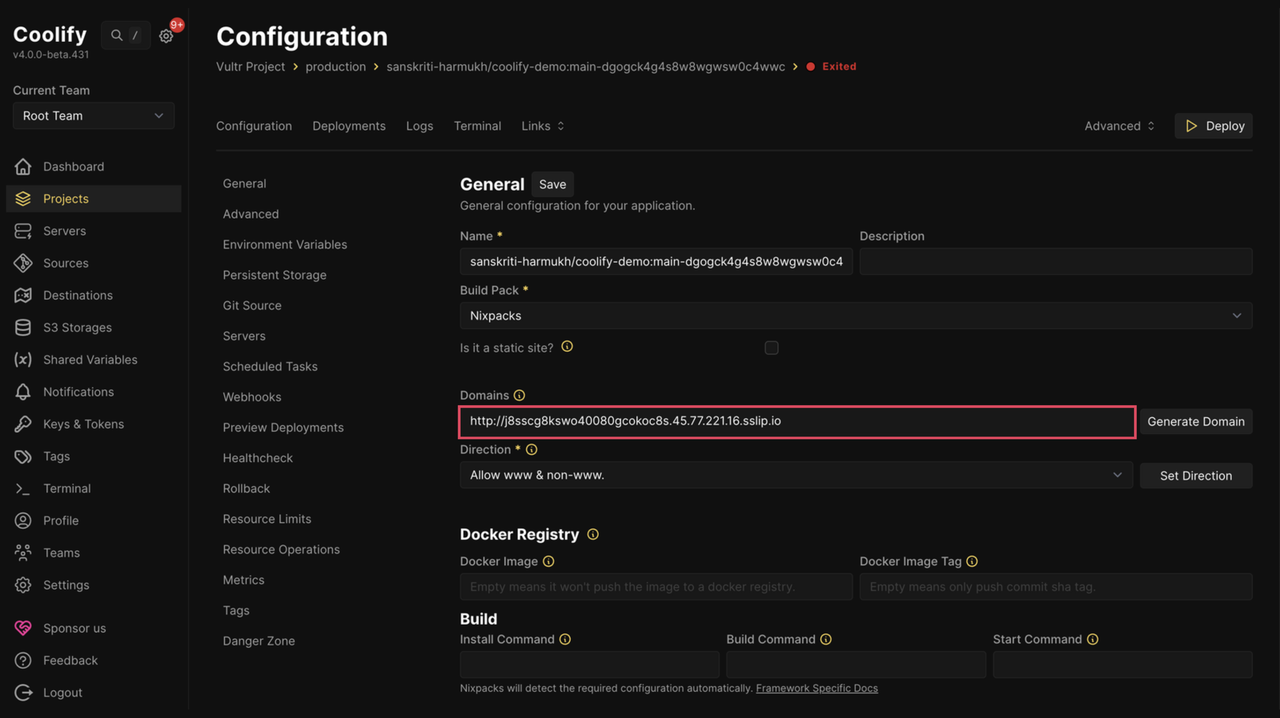Open Notifications bell icon
This screenshot has width=1280, height=718.
point(23,392)
